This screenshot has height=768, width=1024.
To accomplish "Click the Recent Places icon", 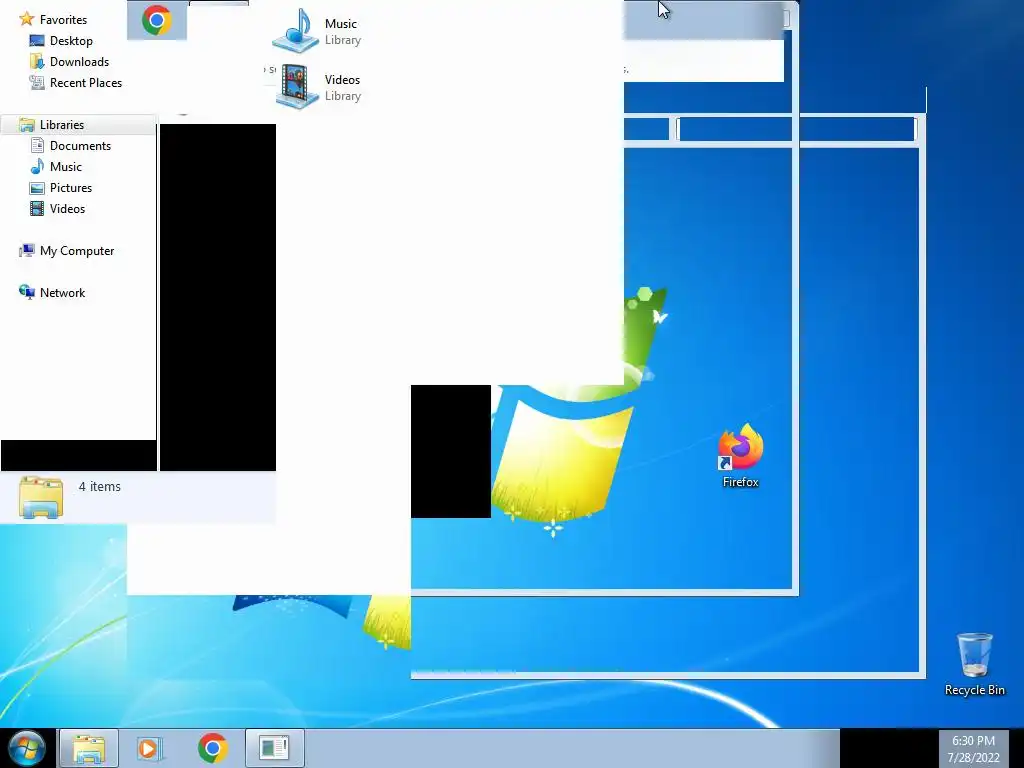I will [x=37, y=82].
